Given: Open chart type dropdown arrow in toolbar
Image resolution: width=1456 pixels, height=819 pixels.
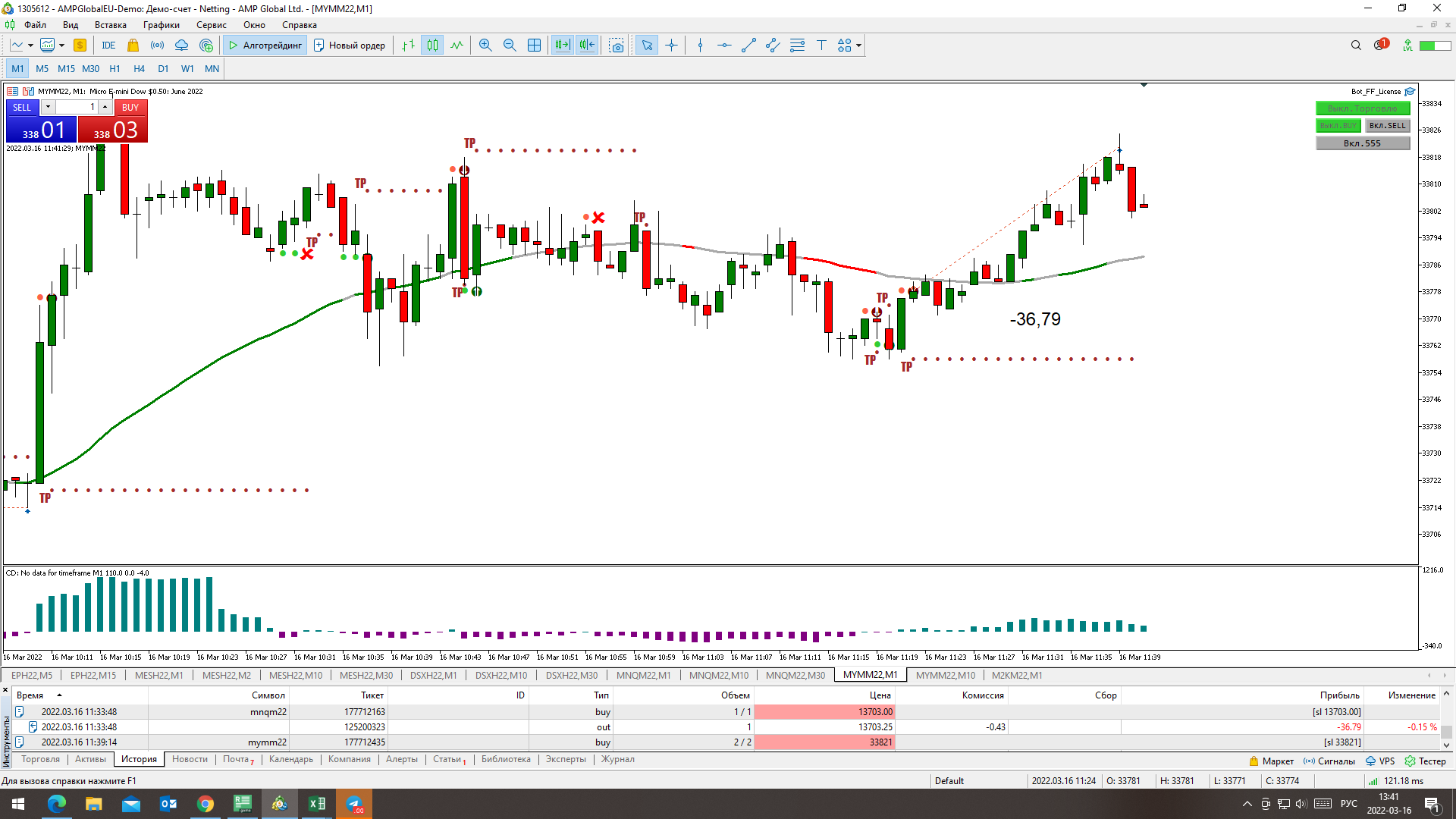Looking at the screenshot, I should tap(30, 45).
